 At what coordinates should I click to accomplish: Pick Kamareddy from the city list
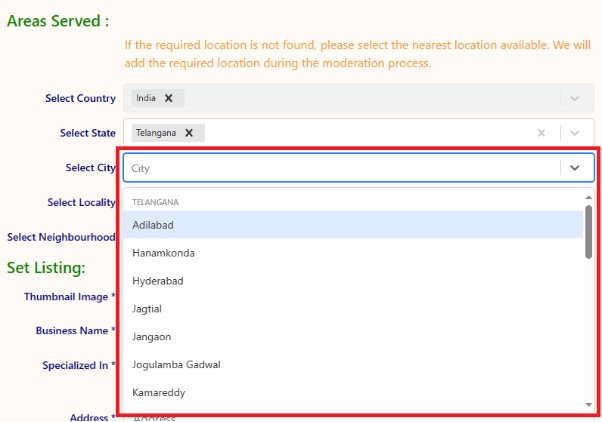pyautogui.click(x=158, y=393)
